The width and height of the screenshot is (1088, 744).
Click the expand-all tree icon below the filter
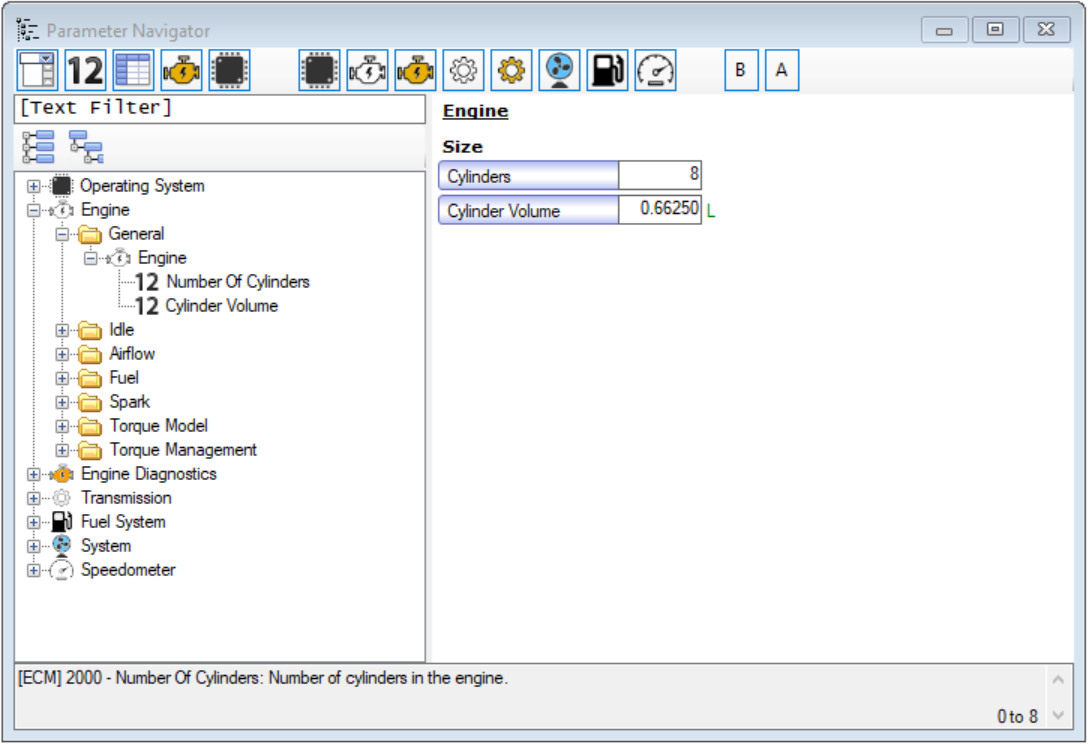(x=38, y=147)
